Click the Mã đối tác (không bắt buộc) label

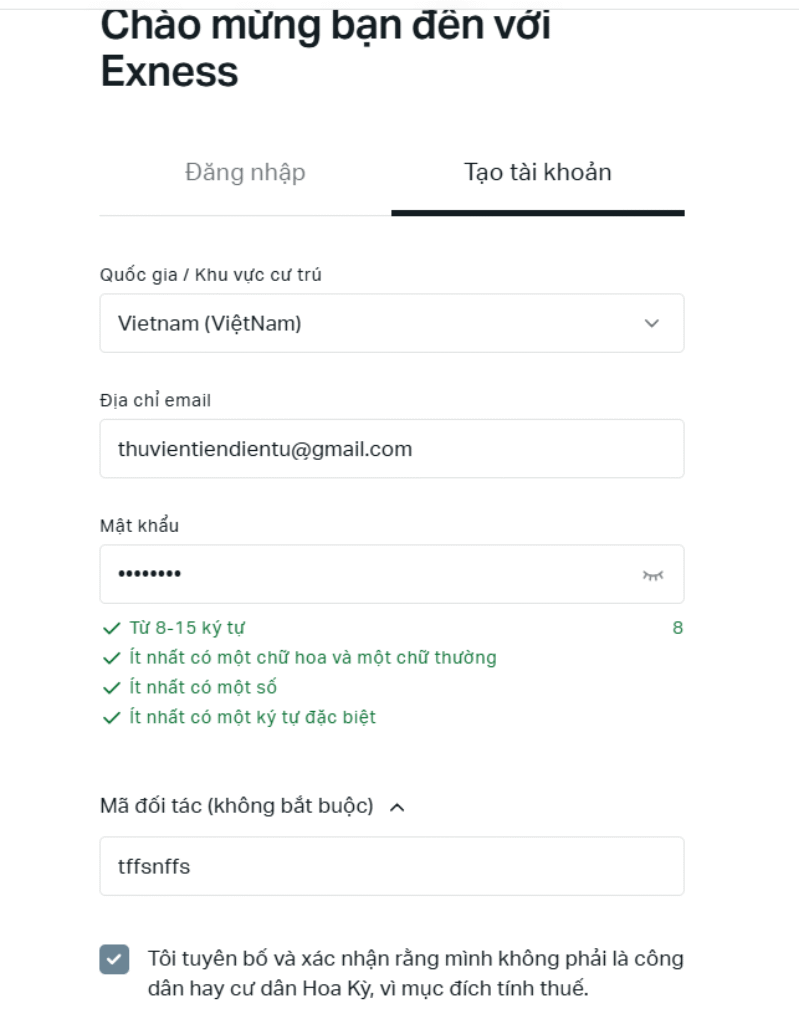click(237, 806)
